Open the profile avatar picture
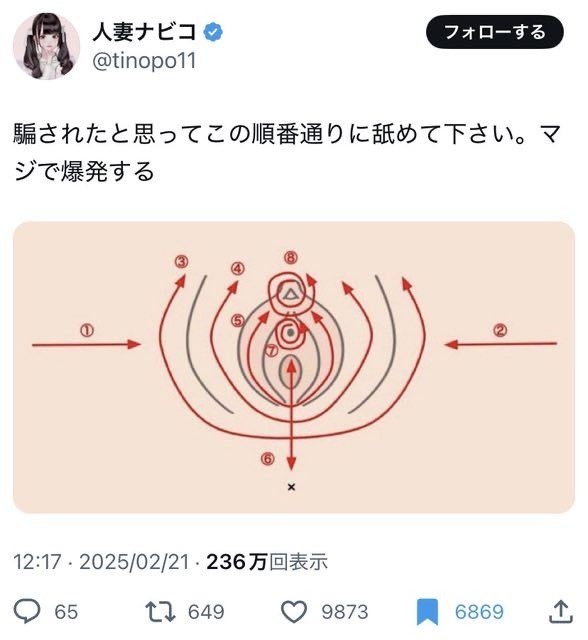The height and width of the screenshot is (640, 588). [x=46, y=46]
